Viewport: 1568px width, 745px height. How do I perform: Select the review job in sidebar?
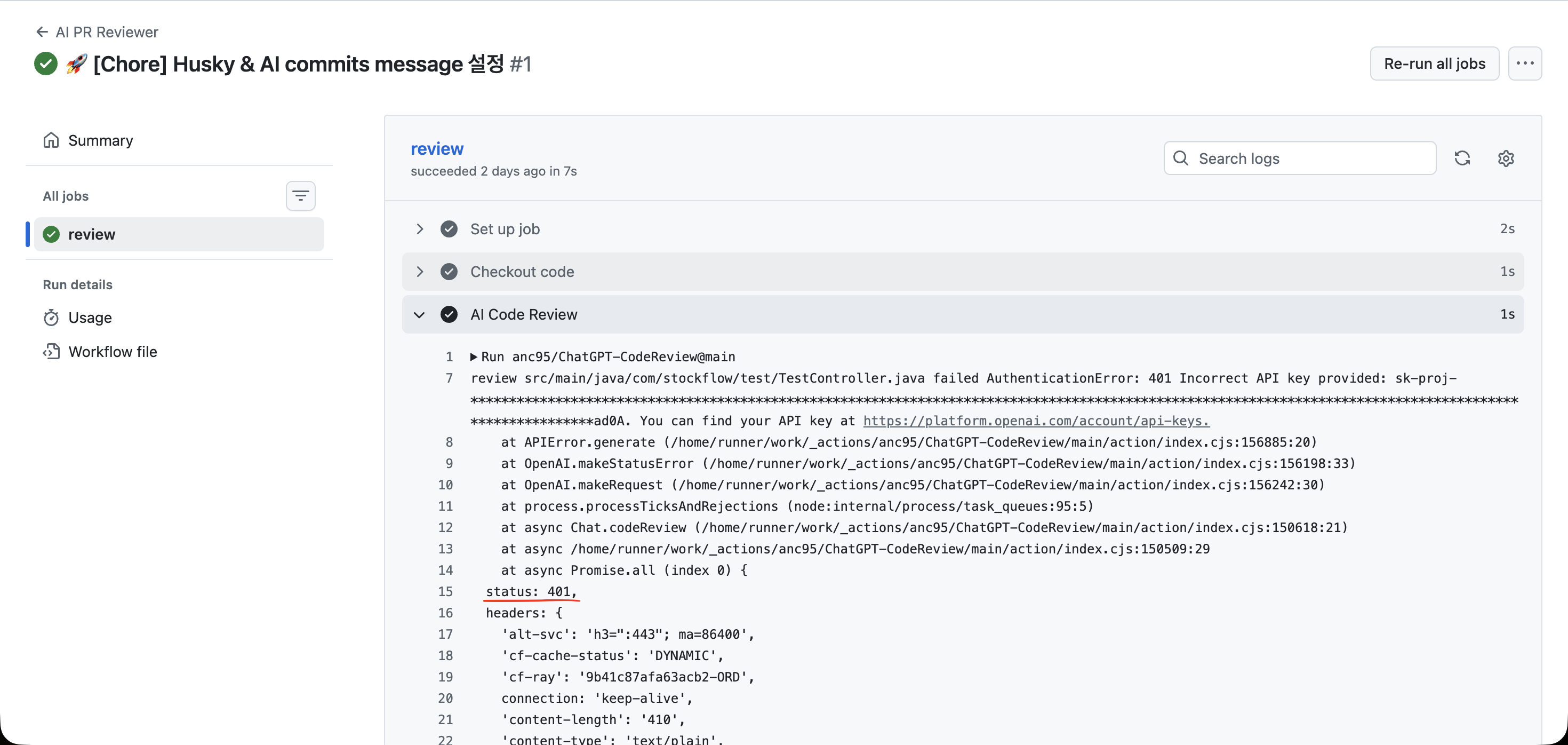[179, 234]
